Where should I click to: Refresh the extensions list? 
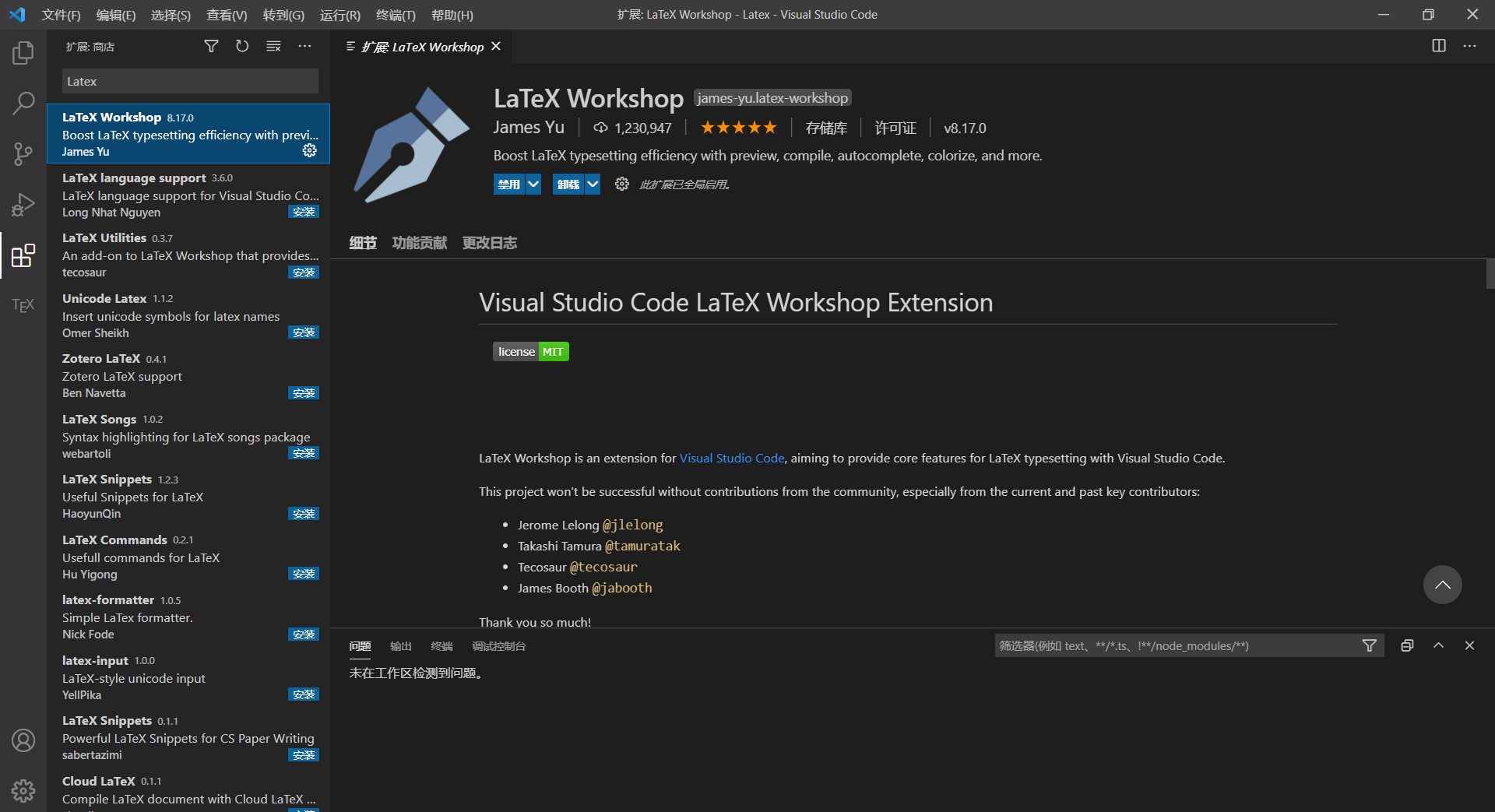point(242,47)
